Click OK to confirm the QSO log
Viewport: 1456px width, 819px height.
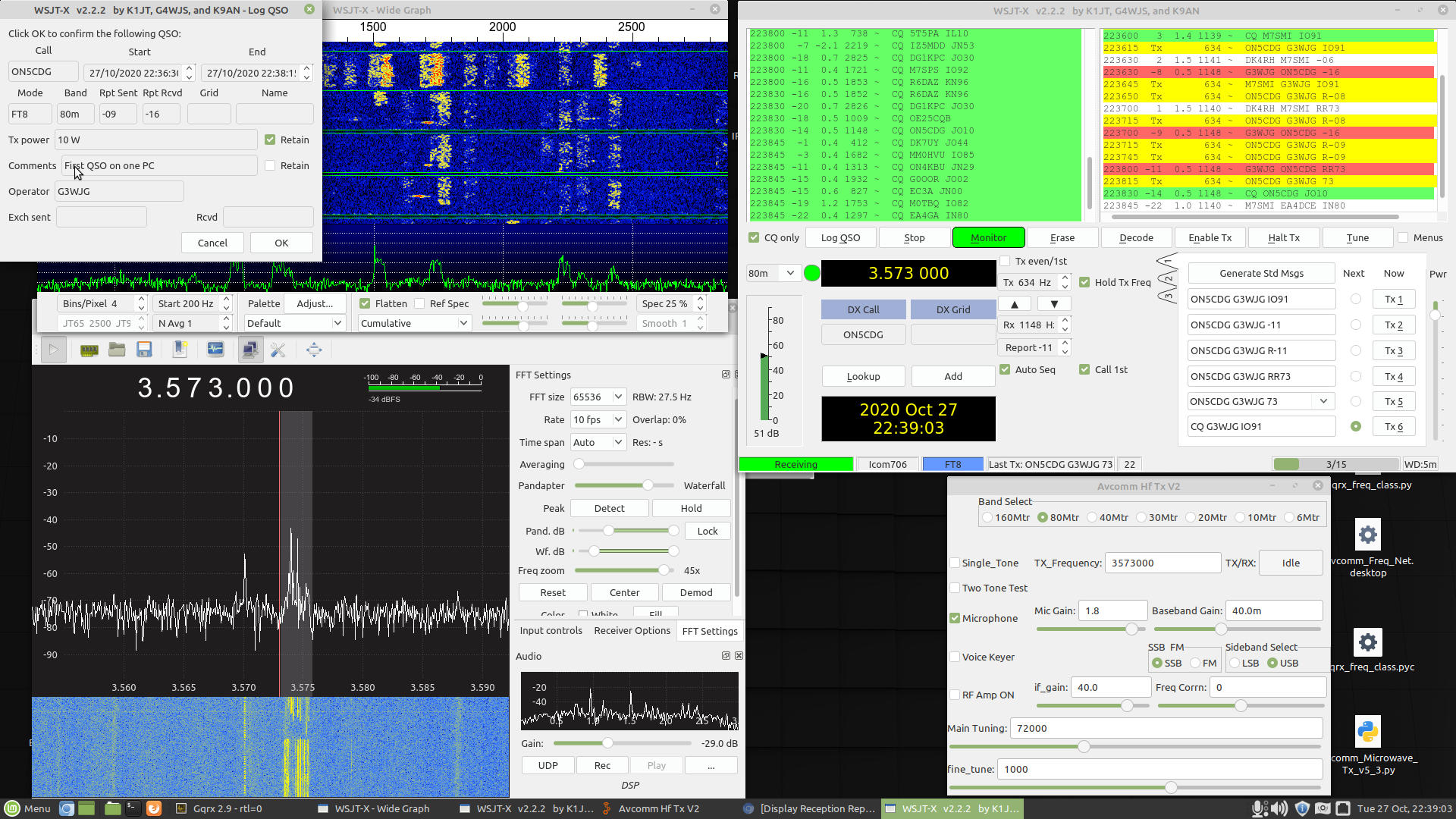281,243
